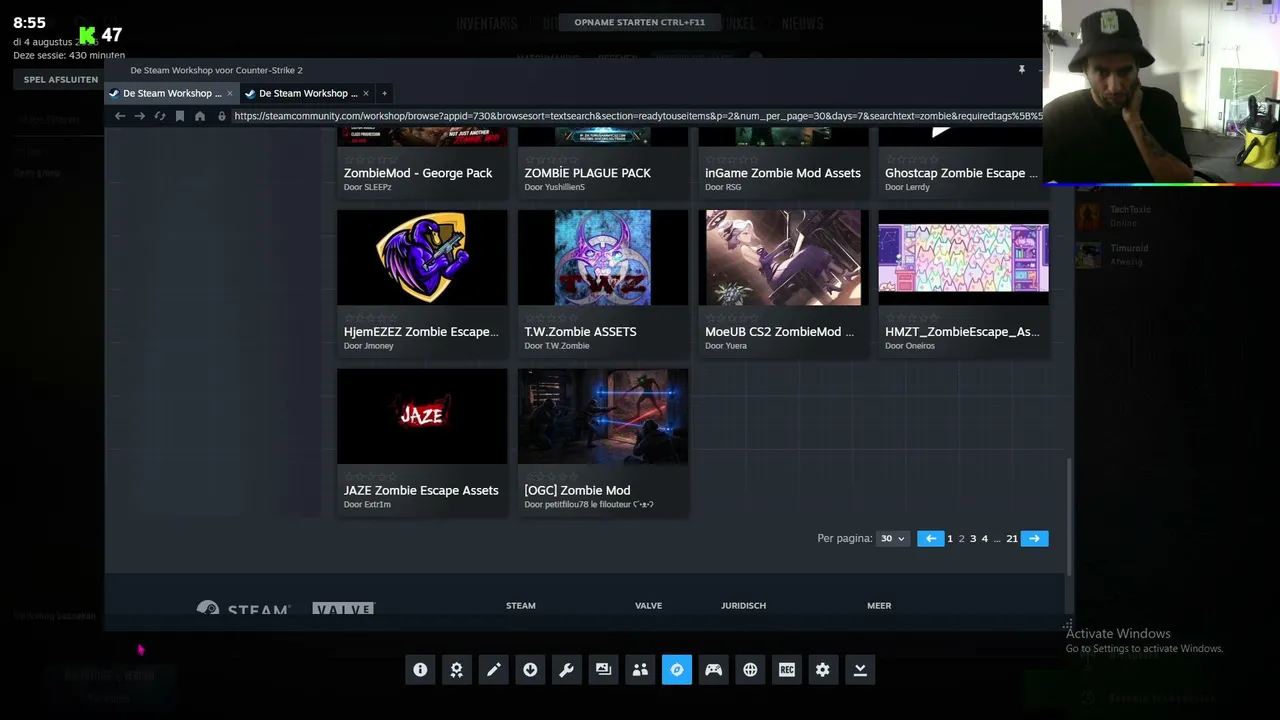Open the [OGC] Zombie Mod thumbnail
1280x720 pixels.
click(x=603, y=416)
